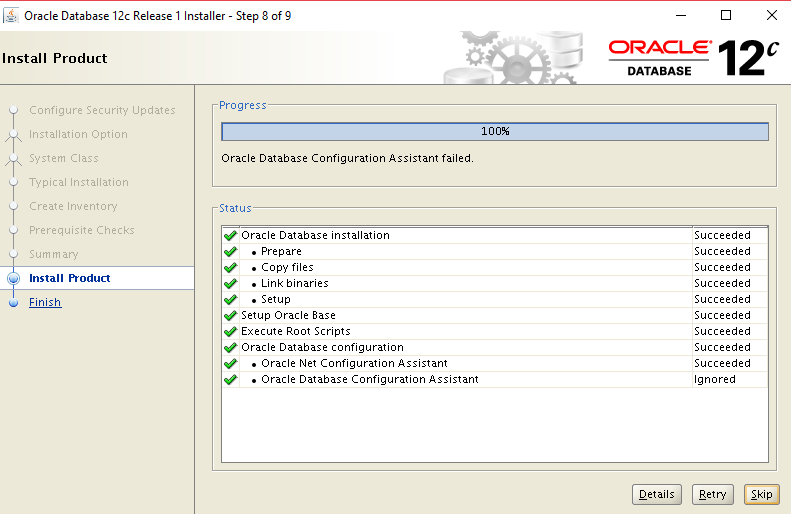Screen dimensions: 791x514
Task: Click the green checkmark beside Oracle Database installation
Action: [x=231, y=236]
